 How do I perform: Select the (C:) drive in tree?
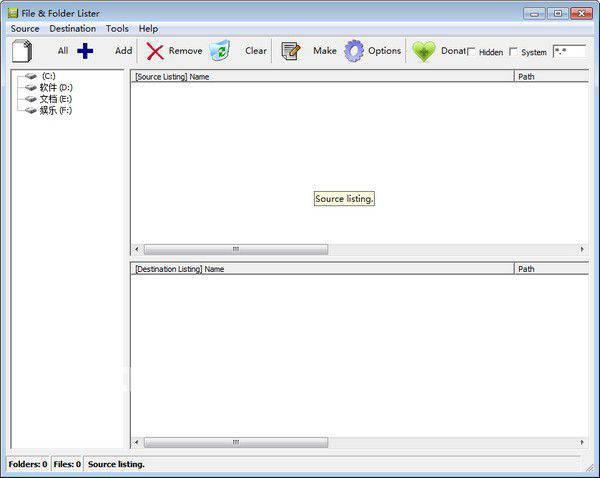[49, 76]
